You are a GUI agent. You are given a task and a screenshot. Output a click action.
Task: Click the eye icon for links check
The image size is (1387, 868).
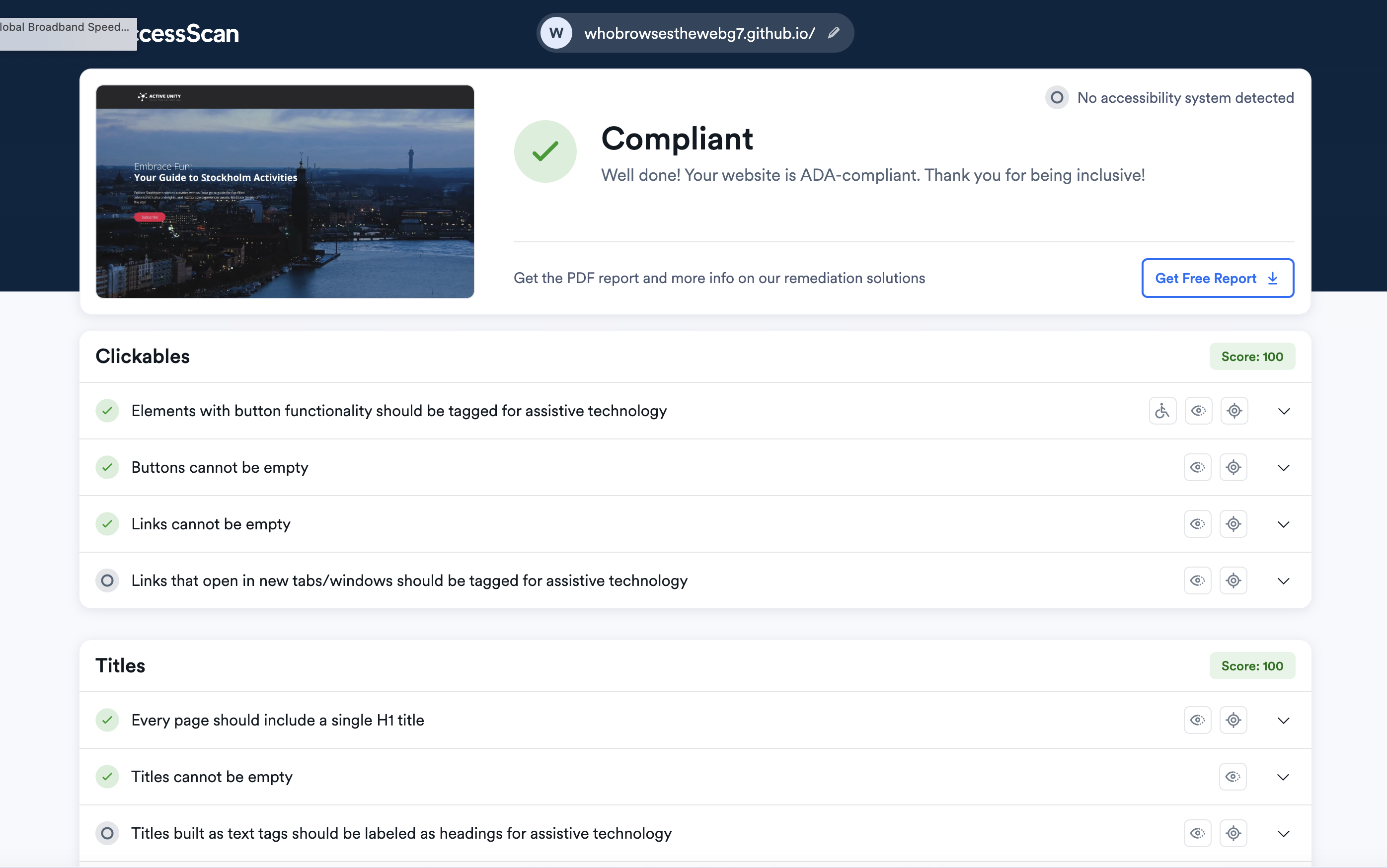pos(1197,524)
